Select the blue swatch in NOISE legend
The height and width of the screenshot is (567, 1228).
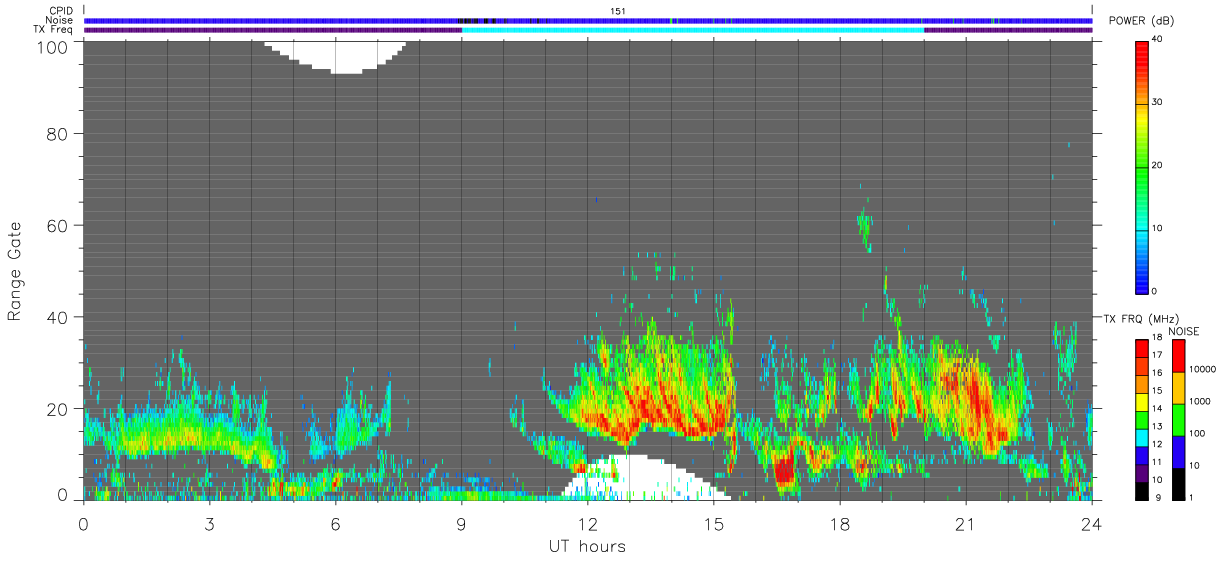1179,453
